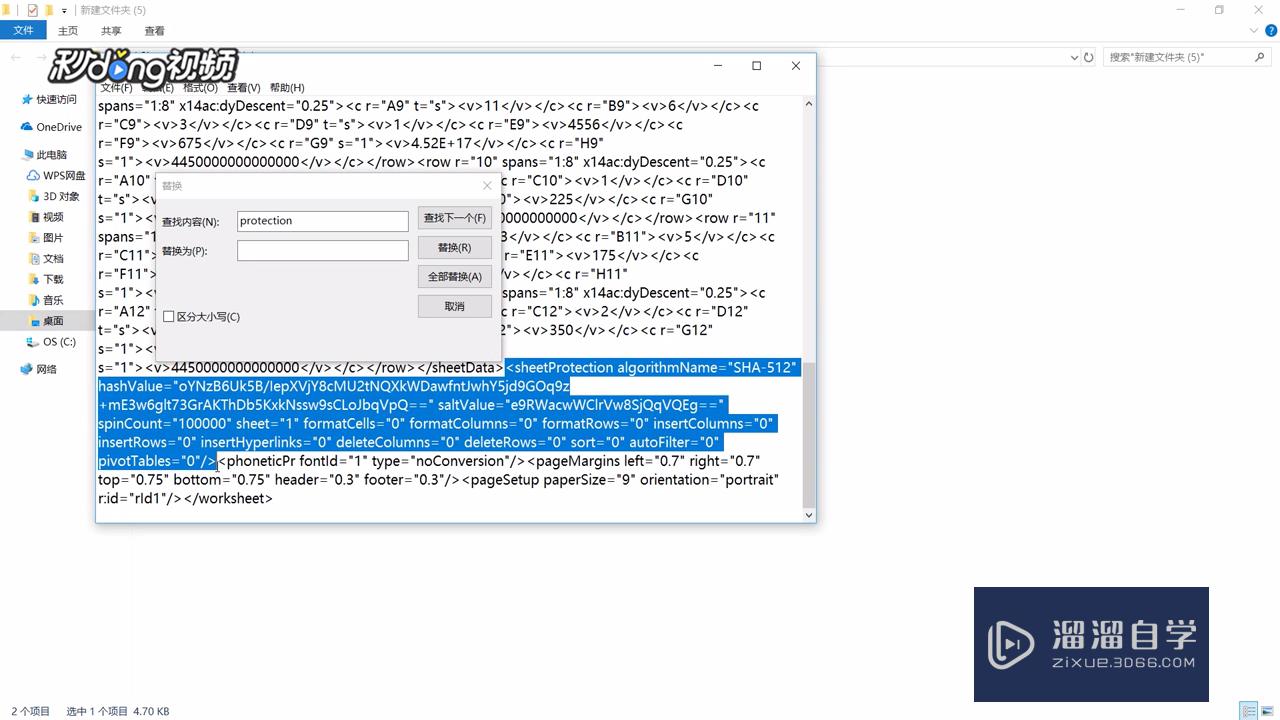The height and width of the screenshot is (720, 1280).
Task: Select OneDrive label in navigation pane
Action: click(x=59, y=127)
